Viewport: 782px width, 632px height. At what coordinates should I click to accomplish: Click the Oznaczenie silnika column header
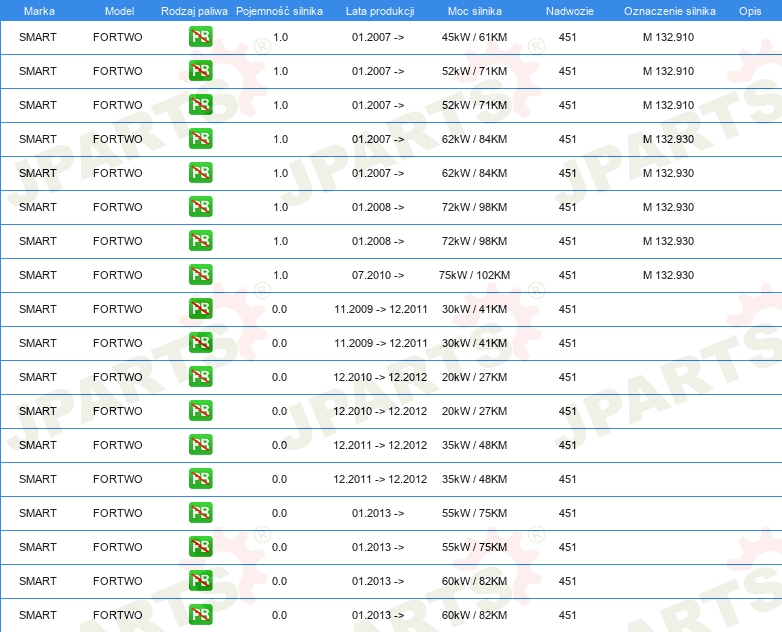tap(670, 11)
